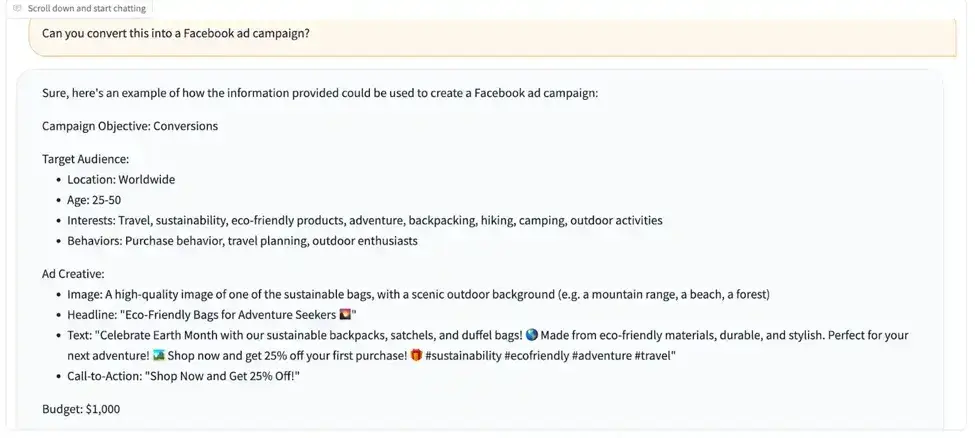975x438 pixels.
Task: Click the "#sustainability" hashtag text
Action: coord(469,355)
